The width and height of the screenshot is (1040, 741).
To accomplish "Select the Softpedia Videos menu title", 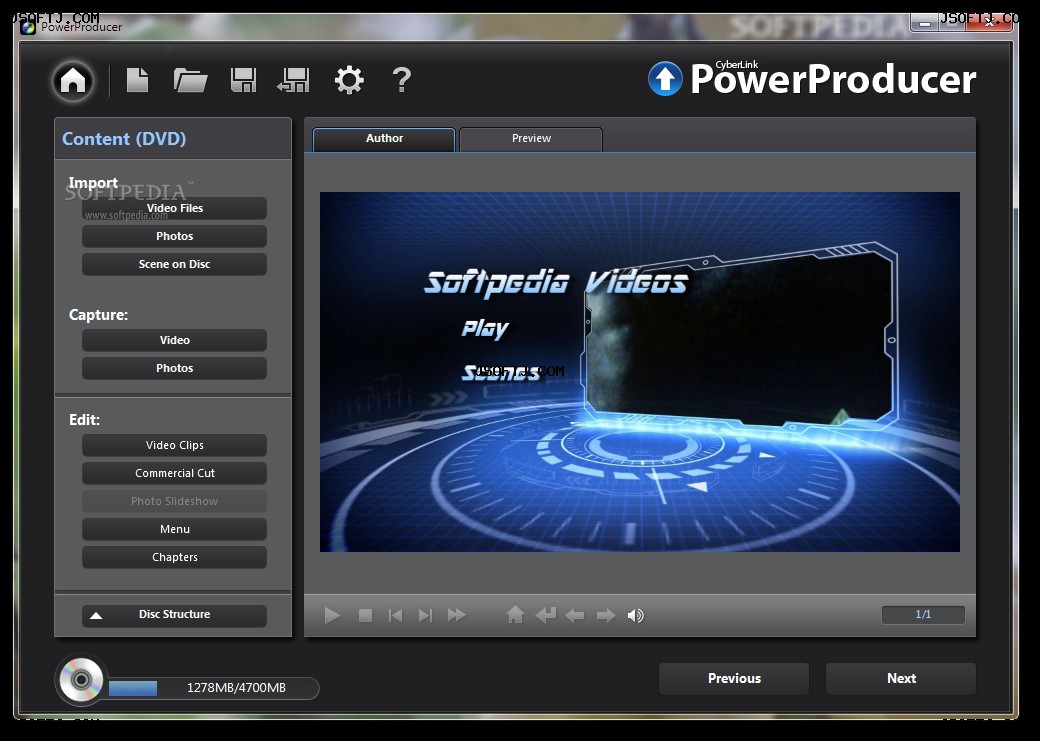I will point(556,282).
